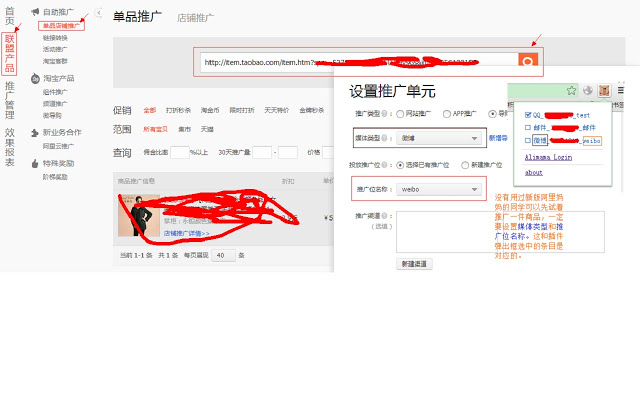Set range filter to 所有宝贝
Viewport: 640px width, 400px height.
155,129
